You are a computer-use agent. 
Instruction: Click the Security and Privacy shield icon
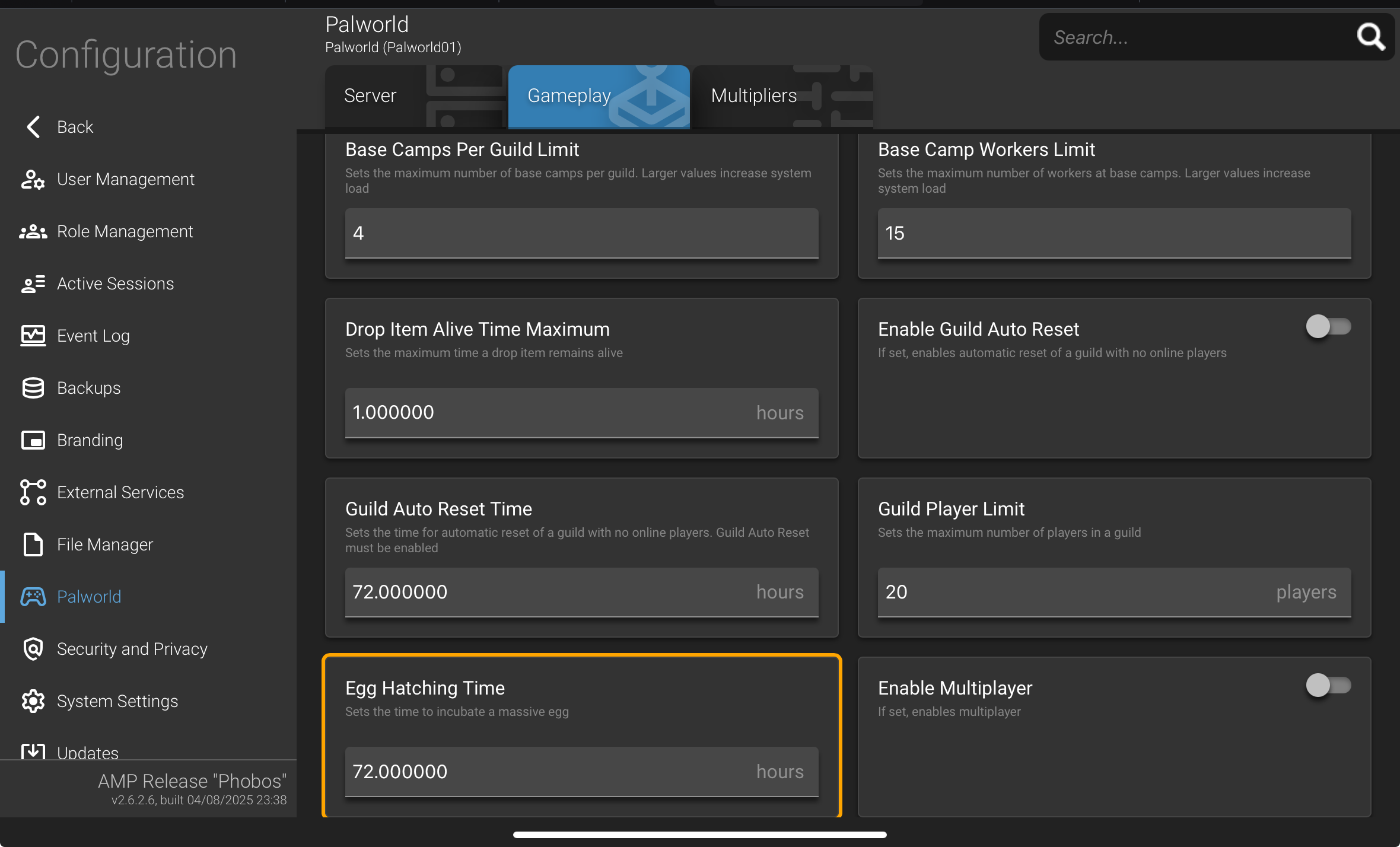coord(33,649)
